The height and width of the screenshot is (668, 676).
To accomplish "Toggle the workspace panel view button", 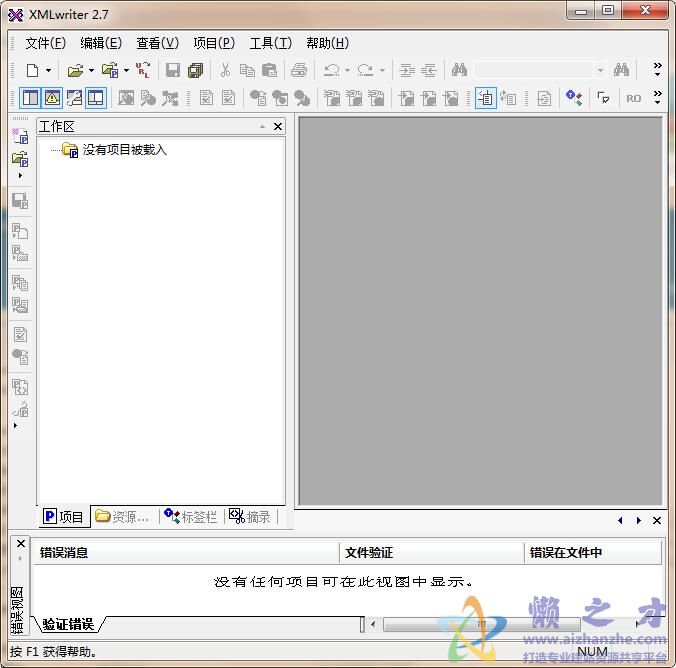I will pos(30,98).
